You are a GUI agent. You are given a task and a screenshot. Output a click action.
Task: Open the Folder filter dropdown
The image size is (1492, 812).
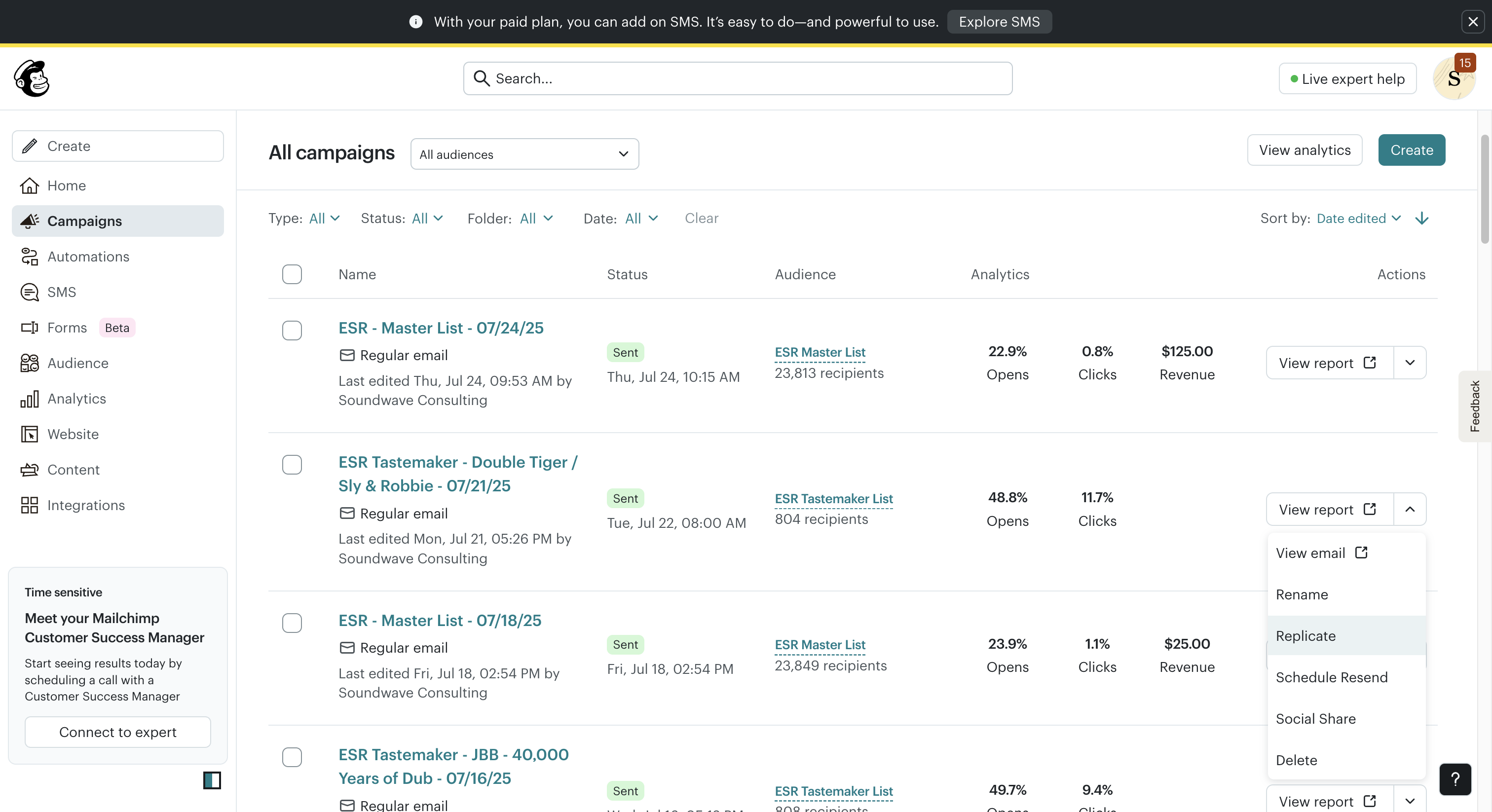point(536,219)
